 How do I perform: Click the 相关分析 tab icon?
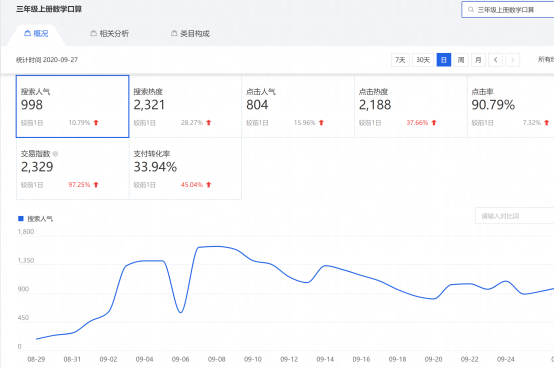point(94,33)
